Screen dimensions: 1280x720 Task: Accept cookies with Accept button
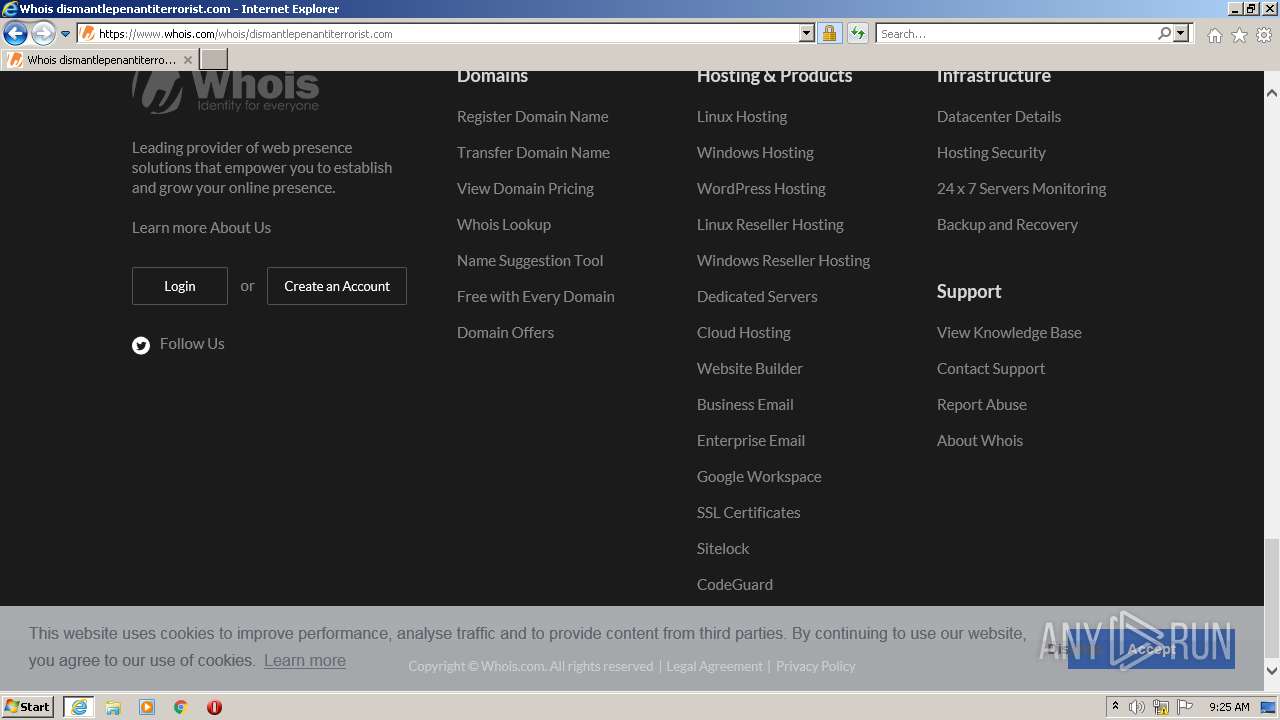(1151, 649)
